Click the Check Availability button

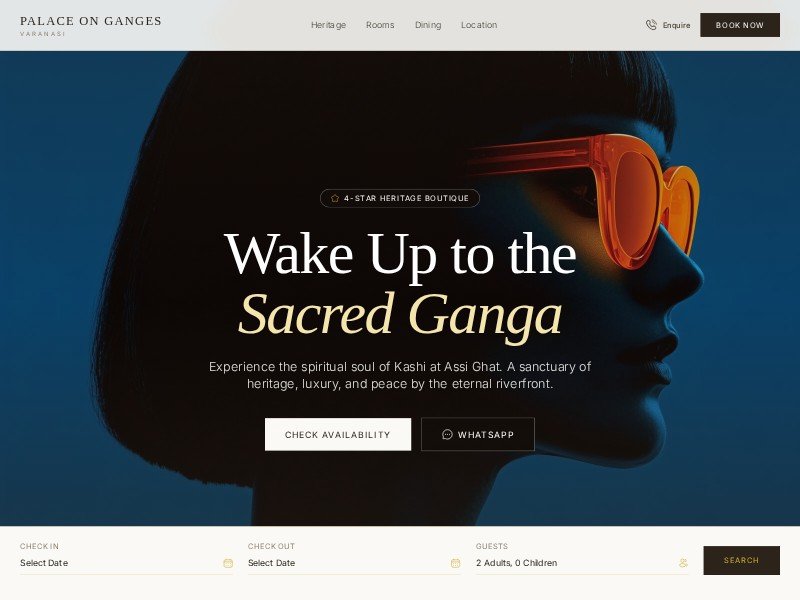click(x=338, y=434)
